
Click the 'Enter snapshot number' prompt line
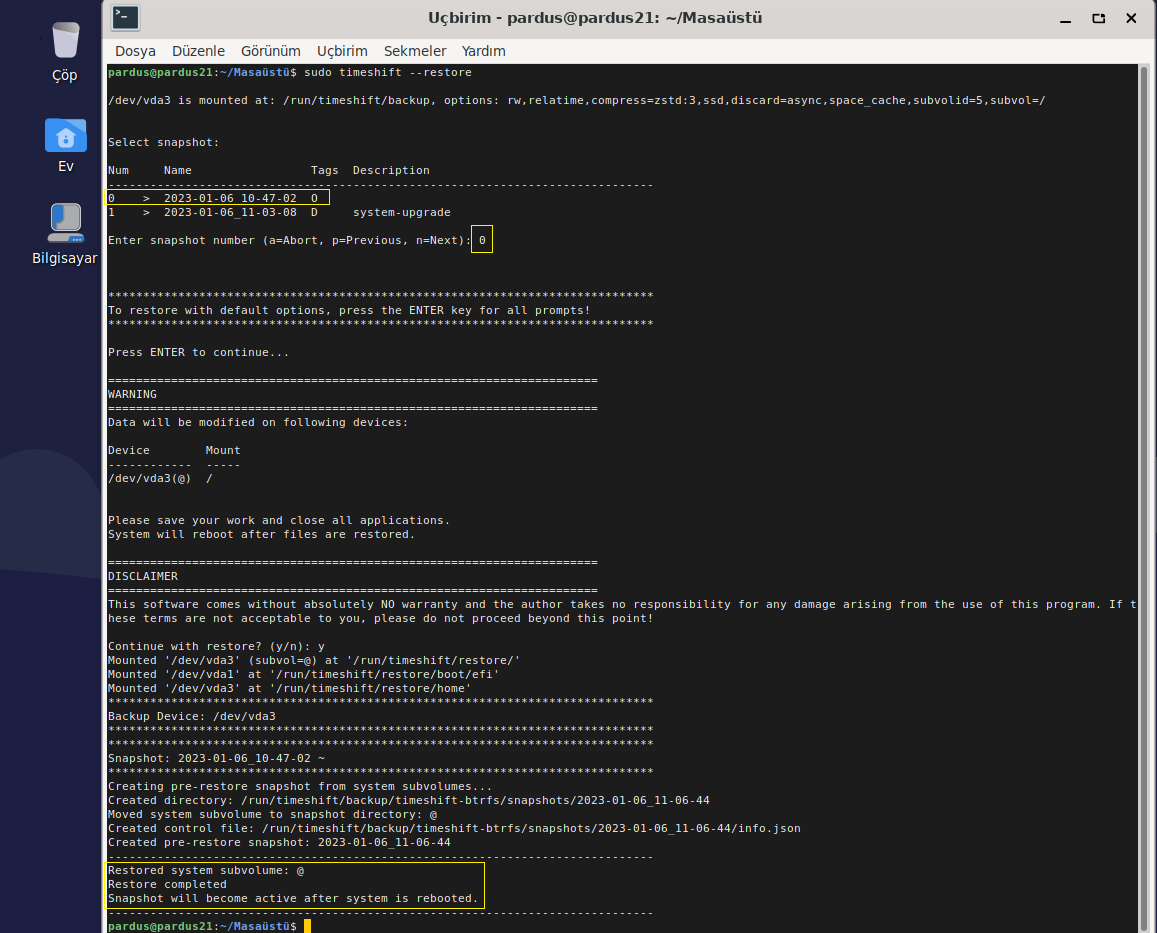pyautogui.click(x=297, y=240)
